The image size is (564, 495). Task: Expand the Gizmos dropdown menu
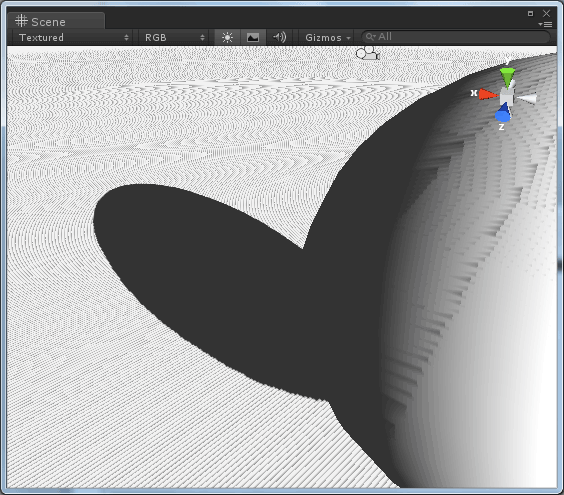pos(327,37)
